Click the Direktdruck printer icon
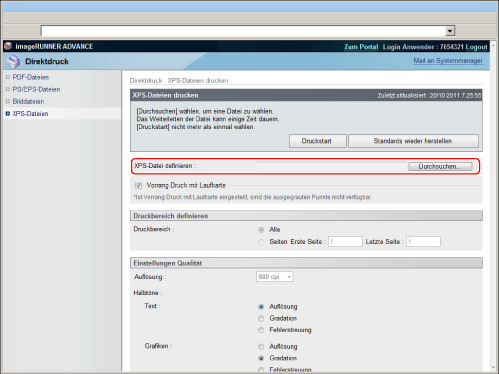 14,61
